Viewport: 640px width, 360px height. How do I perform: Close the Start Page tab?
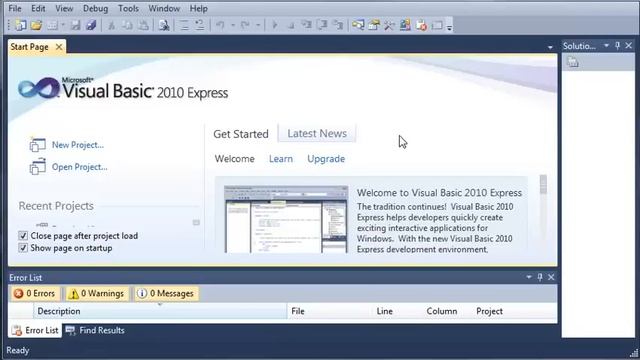click(x=59, y=47)
